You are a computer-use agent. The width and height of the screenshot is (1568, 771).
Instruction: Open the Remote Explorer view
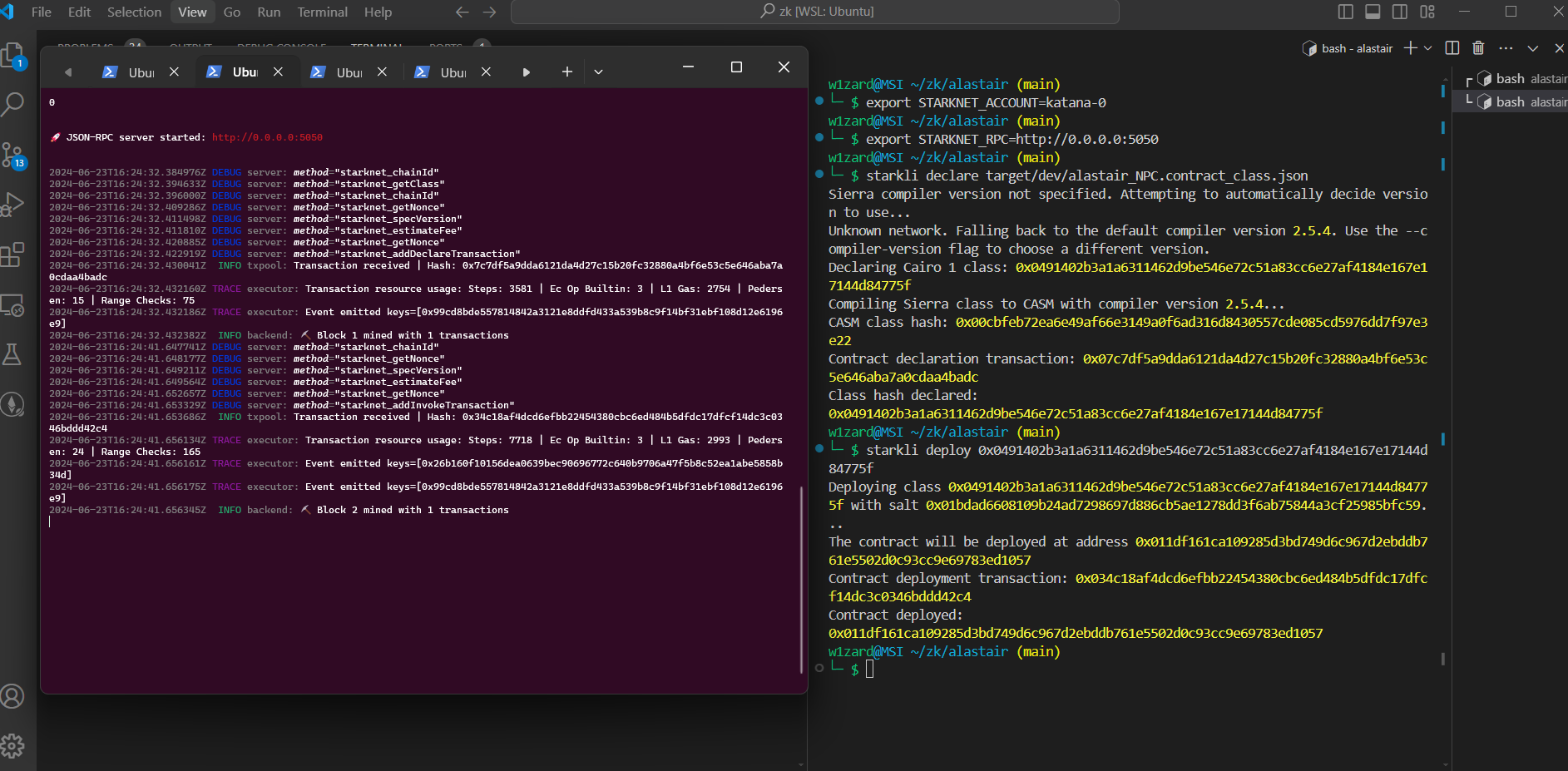pyautogui.click(x=12, y=304)
